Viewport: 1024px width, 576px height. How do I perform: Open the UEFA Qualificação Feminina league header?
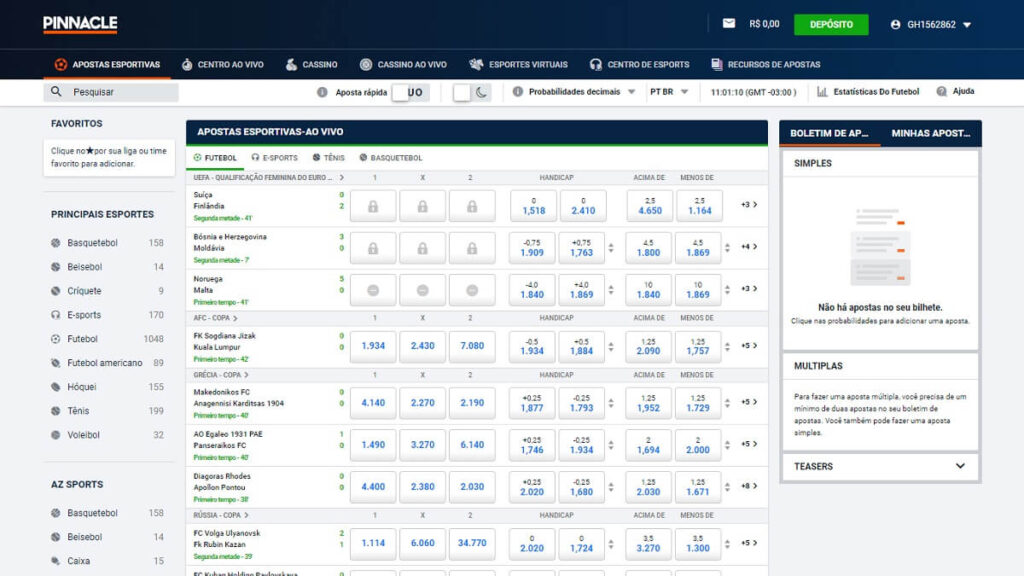click(x=268, y=178)
